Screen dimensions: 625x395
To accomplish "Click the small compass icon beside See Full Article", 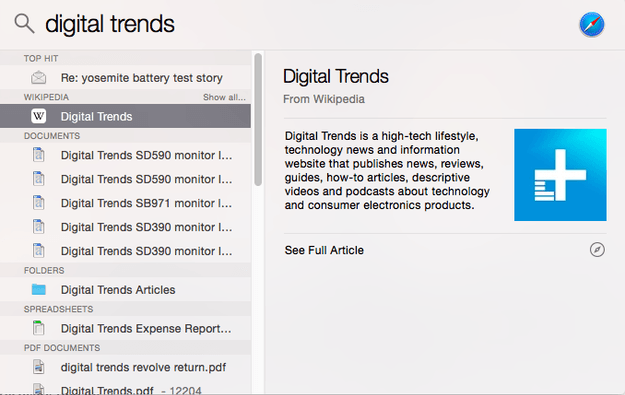I will tap(597, 250).
